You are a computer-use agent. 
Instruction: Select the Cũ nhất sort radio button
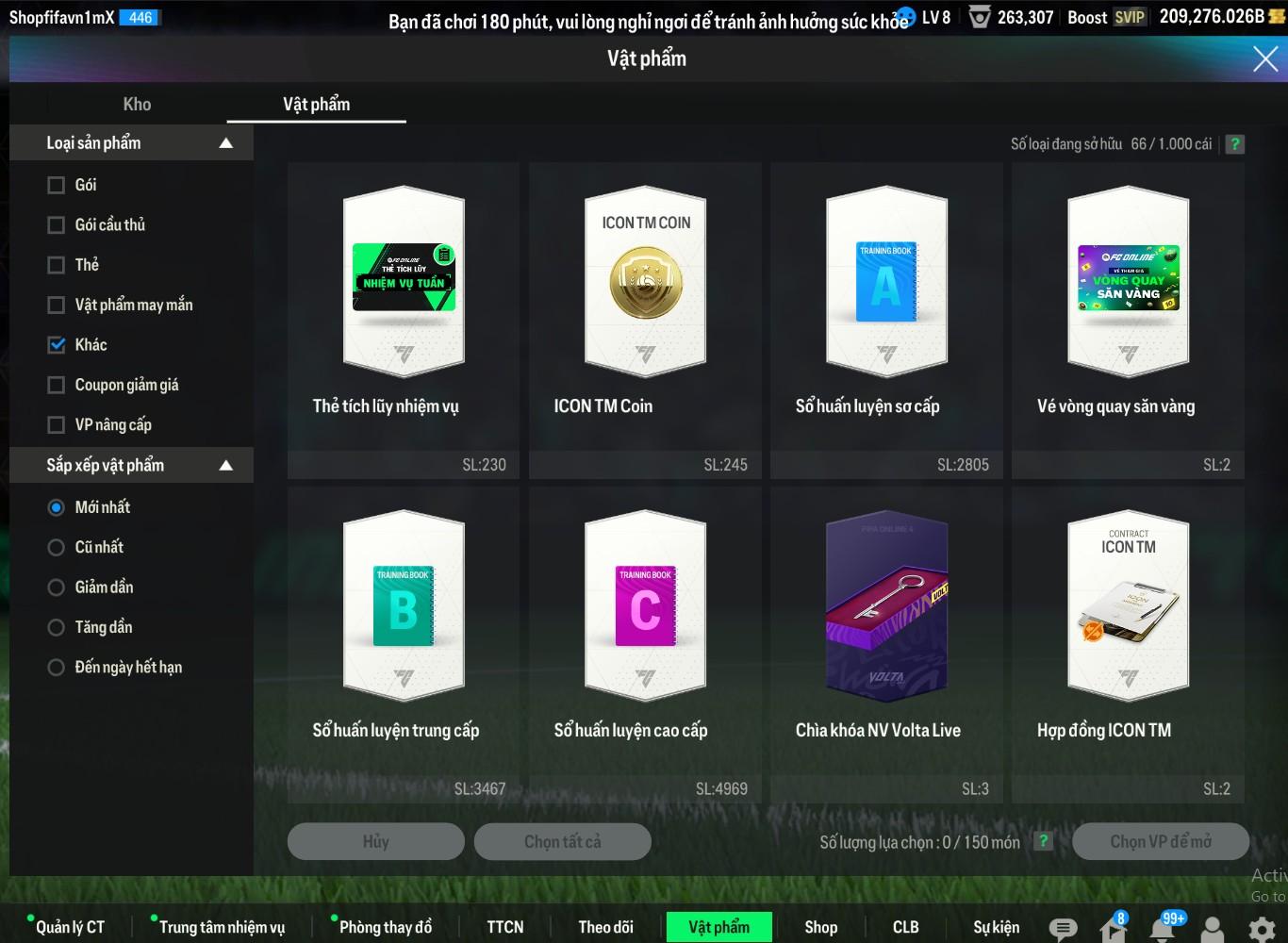[x=57, y=547]
